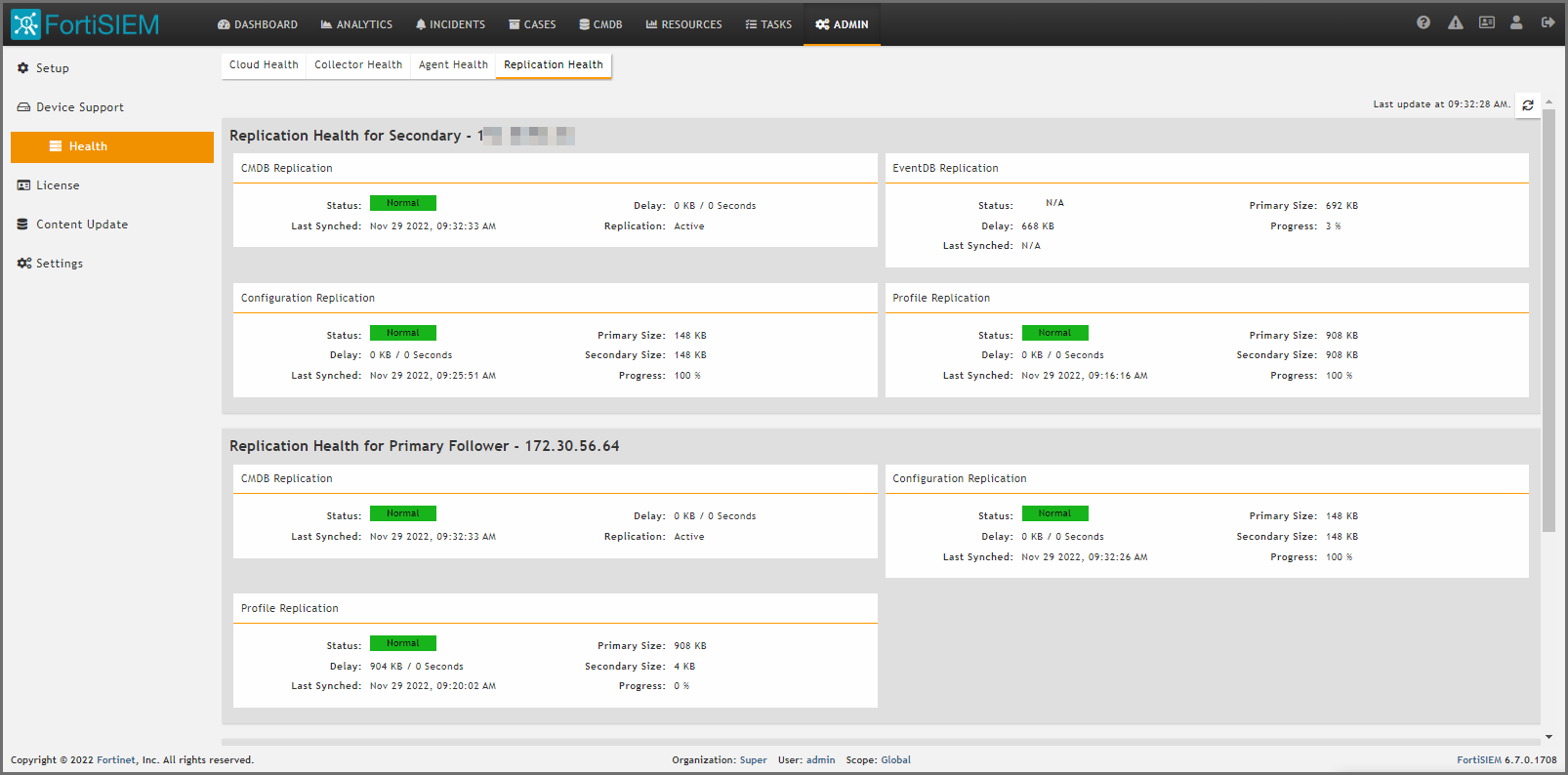Open the Dashboard menu
This screenshot has height=775, width=1568.
[x=258, y=24]
